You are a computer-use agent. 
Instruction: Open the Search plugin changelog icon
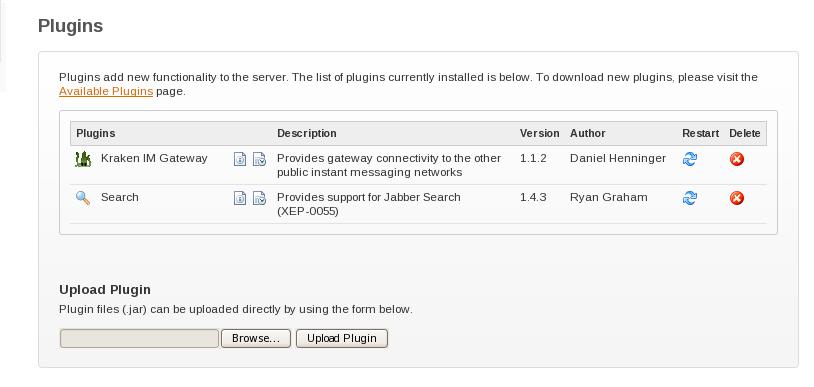(x=259, y=198)
